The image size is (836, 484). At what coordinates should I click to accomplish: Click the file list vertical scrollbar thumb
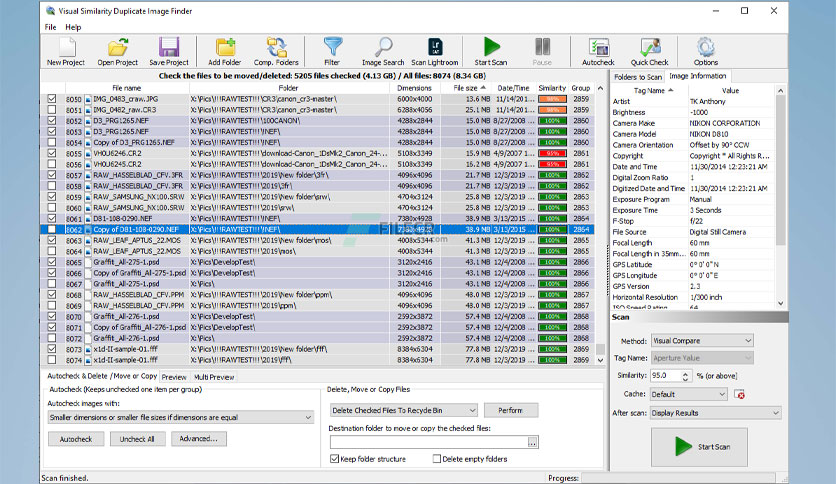pyautogui.click(x=600, y=349)
